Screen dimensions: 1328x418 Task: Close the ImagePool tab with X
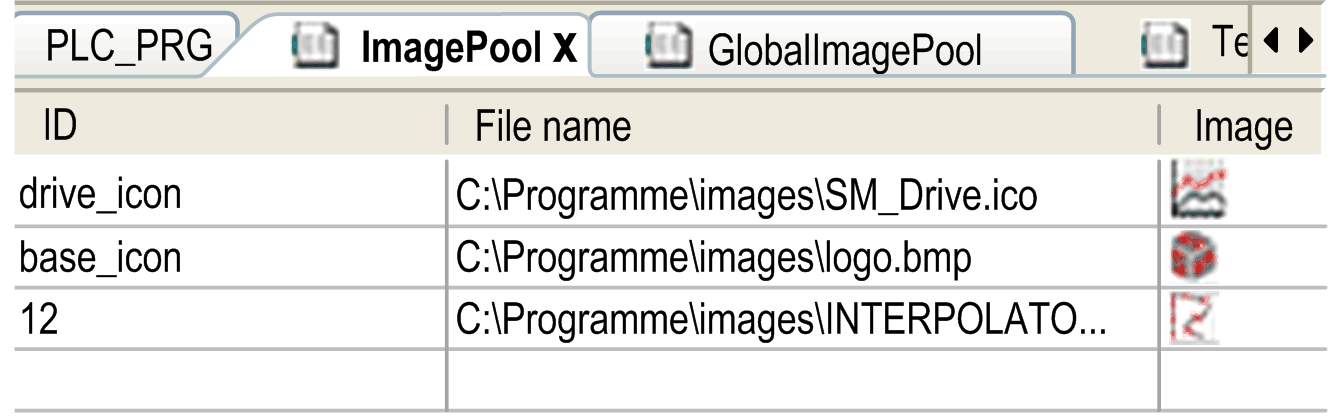click(x=565, y=48)
